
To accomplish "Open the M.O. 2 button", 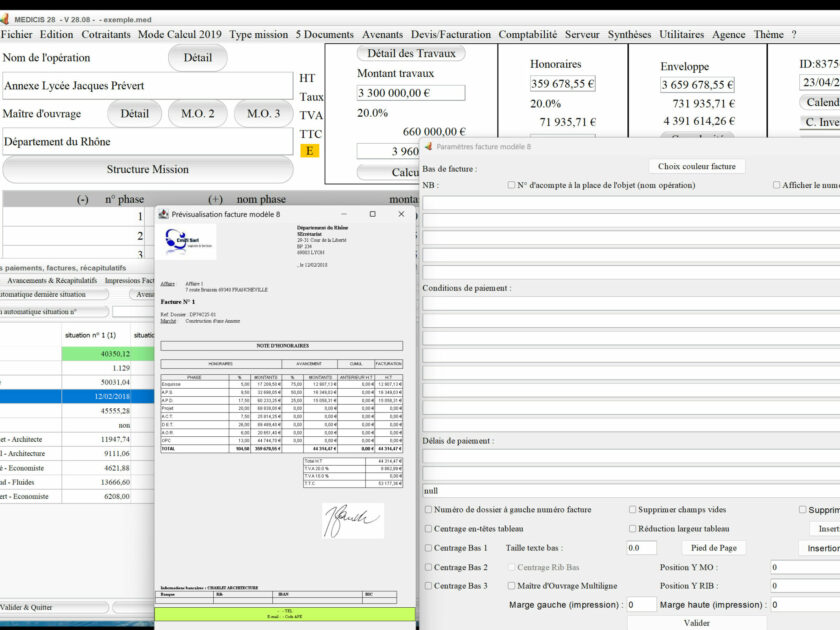I will [198, 114].
